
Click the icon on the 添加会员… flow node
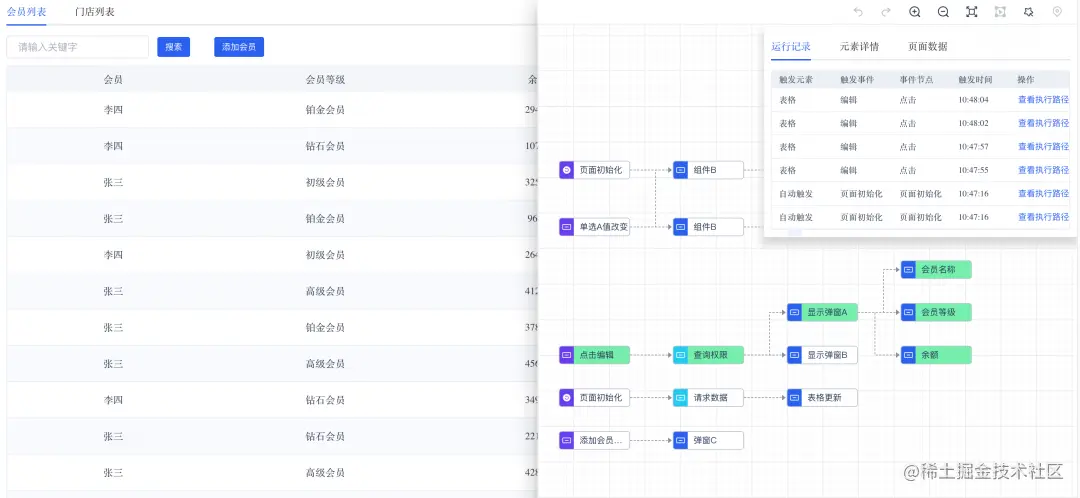[566, 440]
